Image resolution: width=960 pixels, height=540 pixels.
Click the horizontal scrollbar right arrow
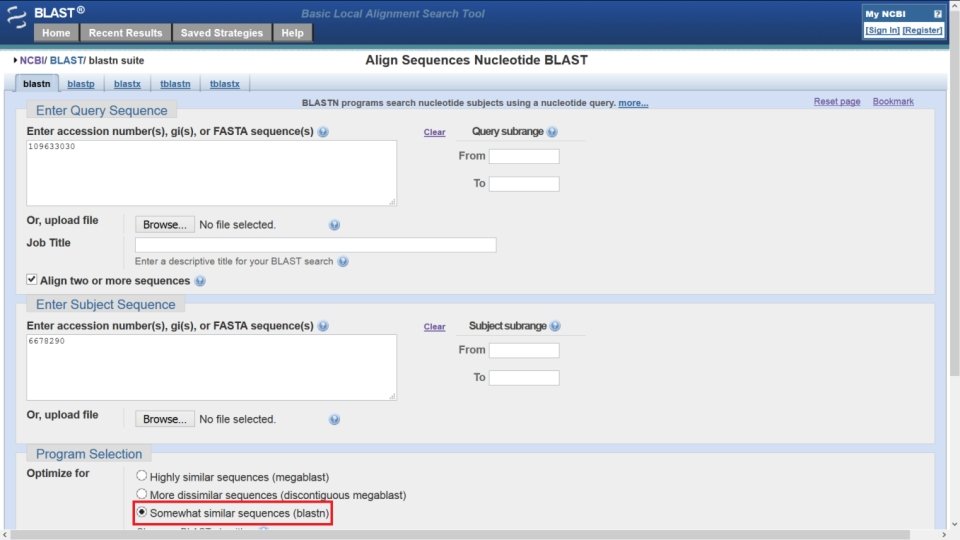tap(944, 535)
